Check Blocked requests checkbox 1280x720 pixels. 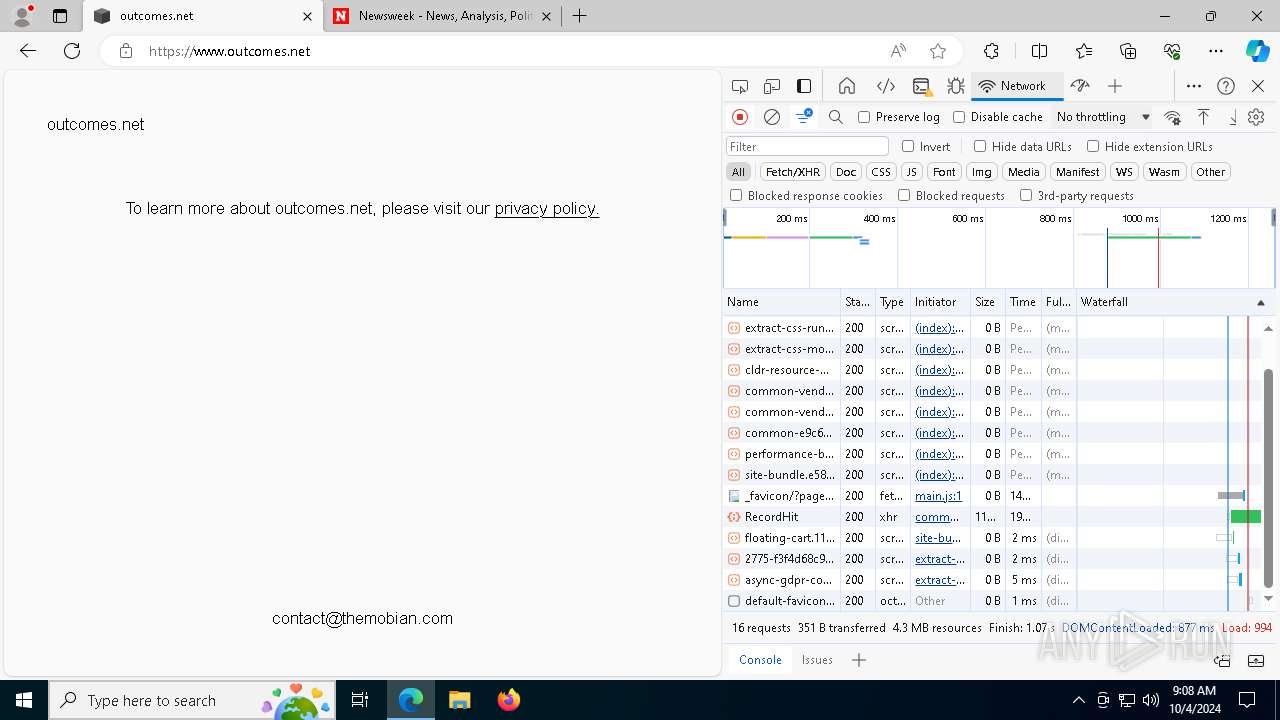coord(904,196)
